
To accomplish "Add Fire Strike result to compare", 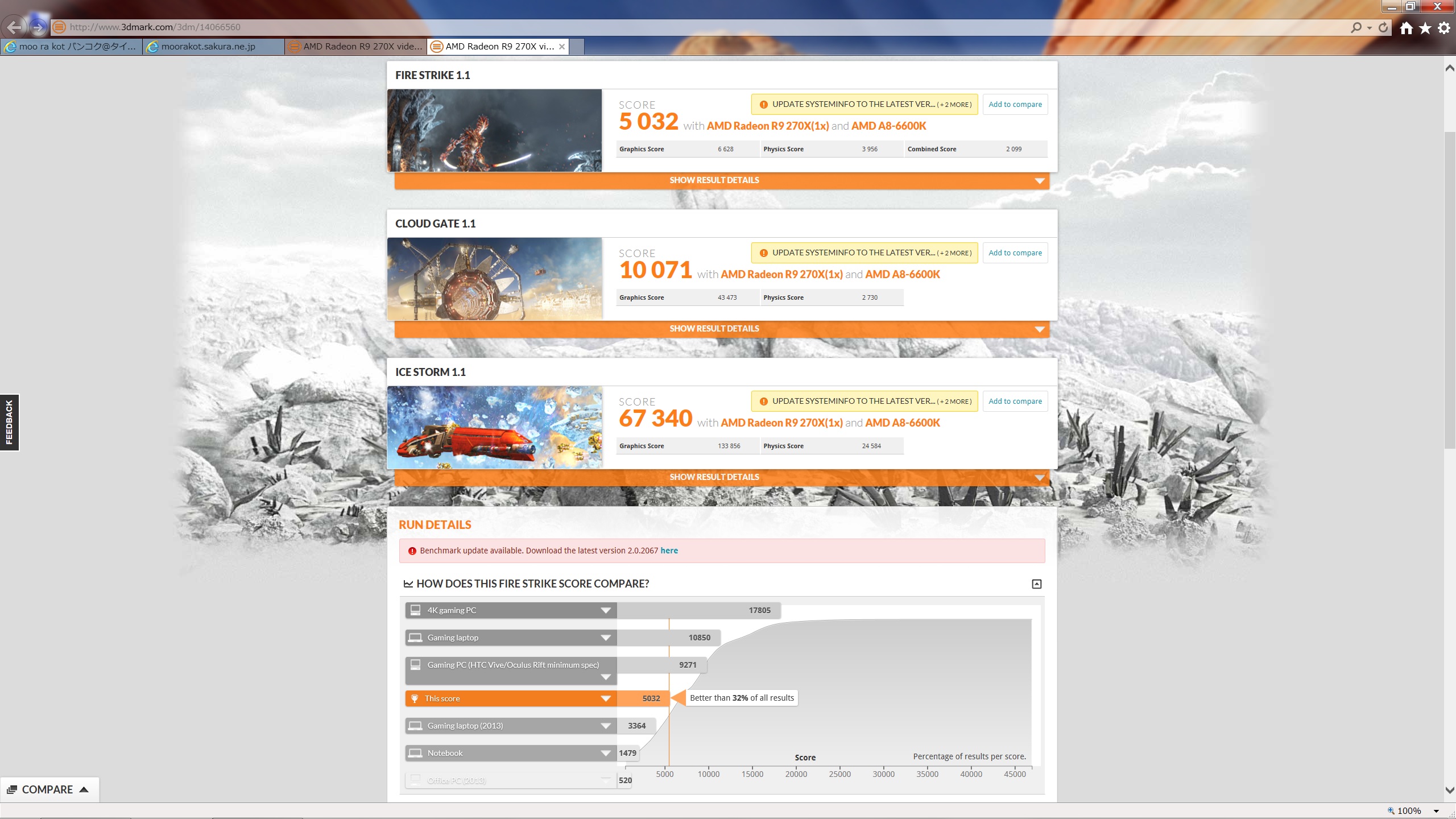I will coord(1015,104).
